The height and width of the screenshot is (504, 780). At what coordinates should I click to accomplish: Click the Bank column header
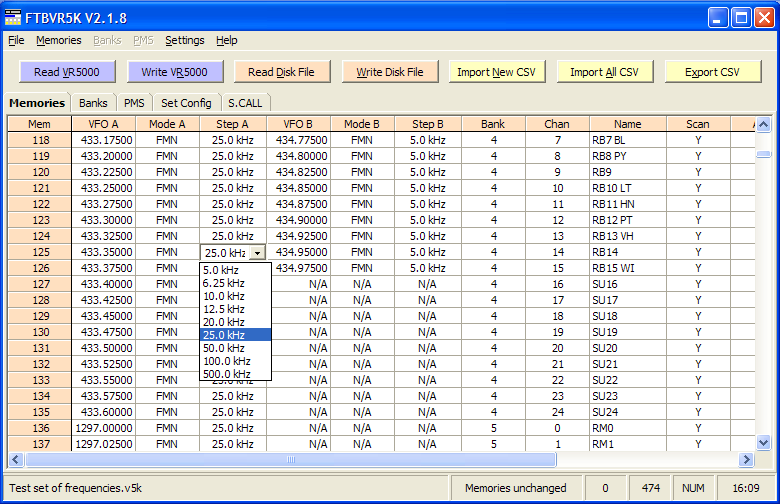pos(493,124)
